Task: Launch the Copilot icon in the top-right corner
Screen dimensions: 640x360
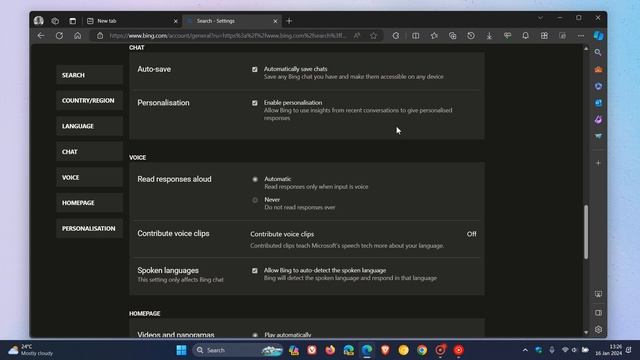Action: (598, 36)
